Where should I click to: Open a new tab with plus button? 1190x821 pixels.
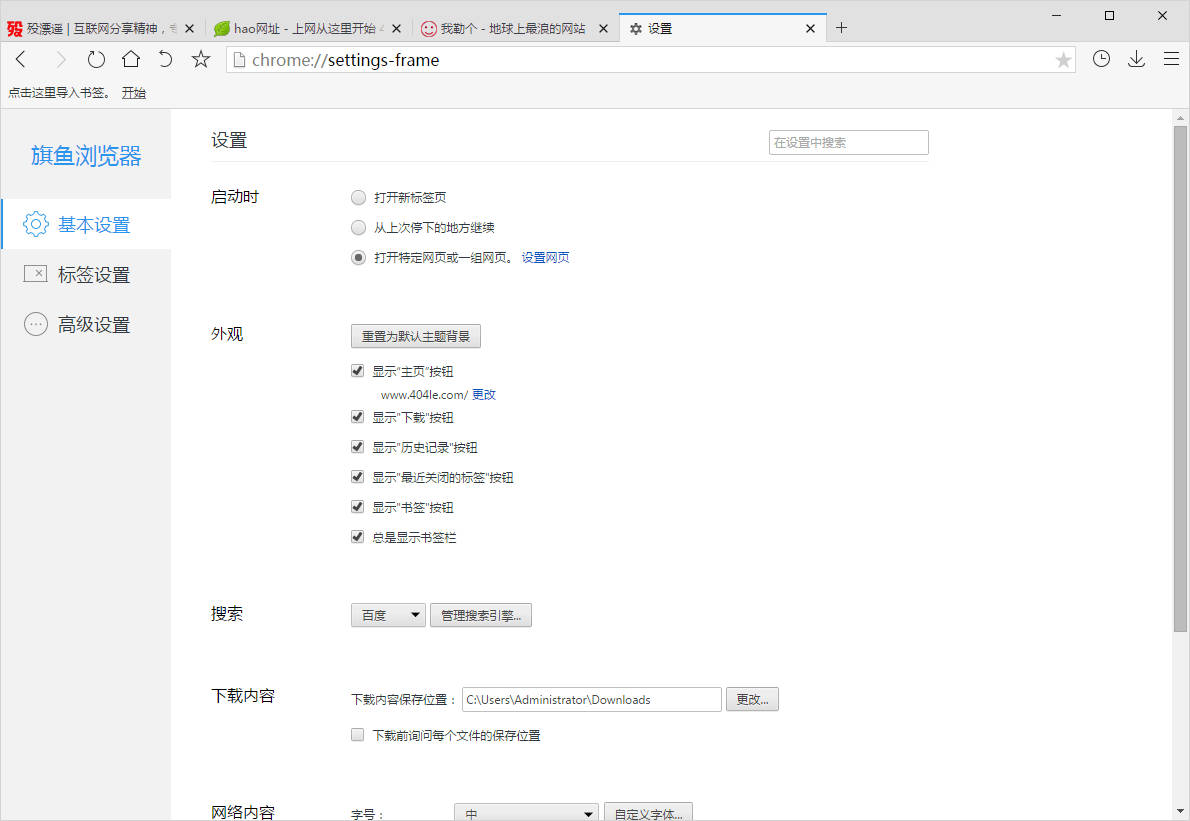[x=841, y=28]
